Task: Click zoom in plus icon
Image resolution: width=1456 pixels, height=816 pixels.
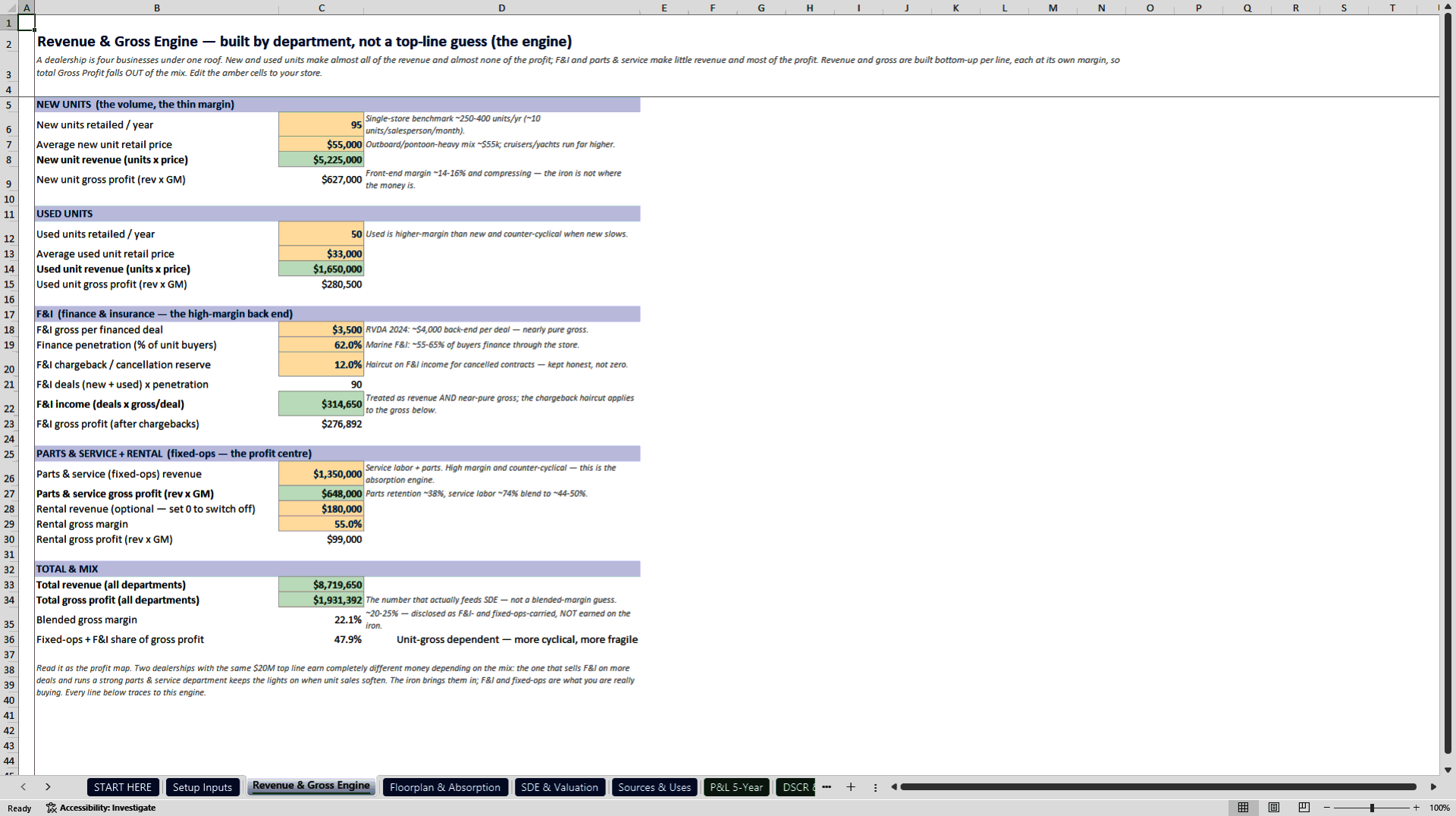Action: coord(1416,808)
